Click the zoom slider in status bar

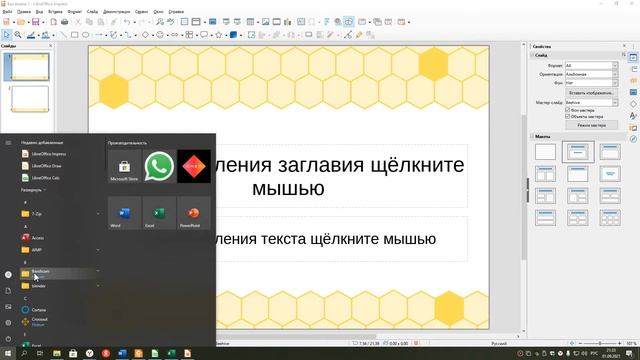(x=600, y=343)
